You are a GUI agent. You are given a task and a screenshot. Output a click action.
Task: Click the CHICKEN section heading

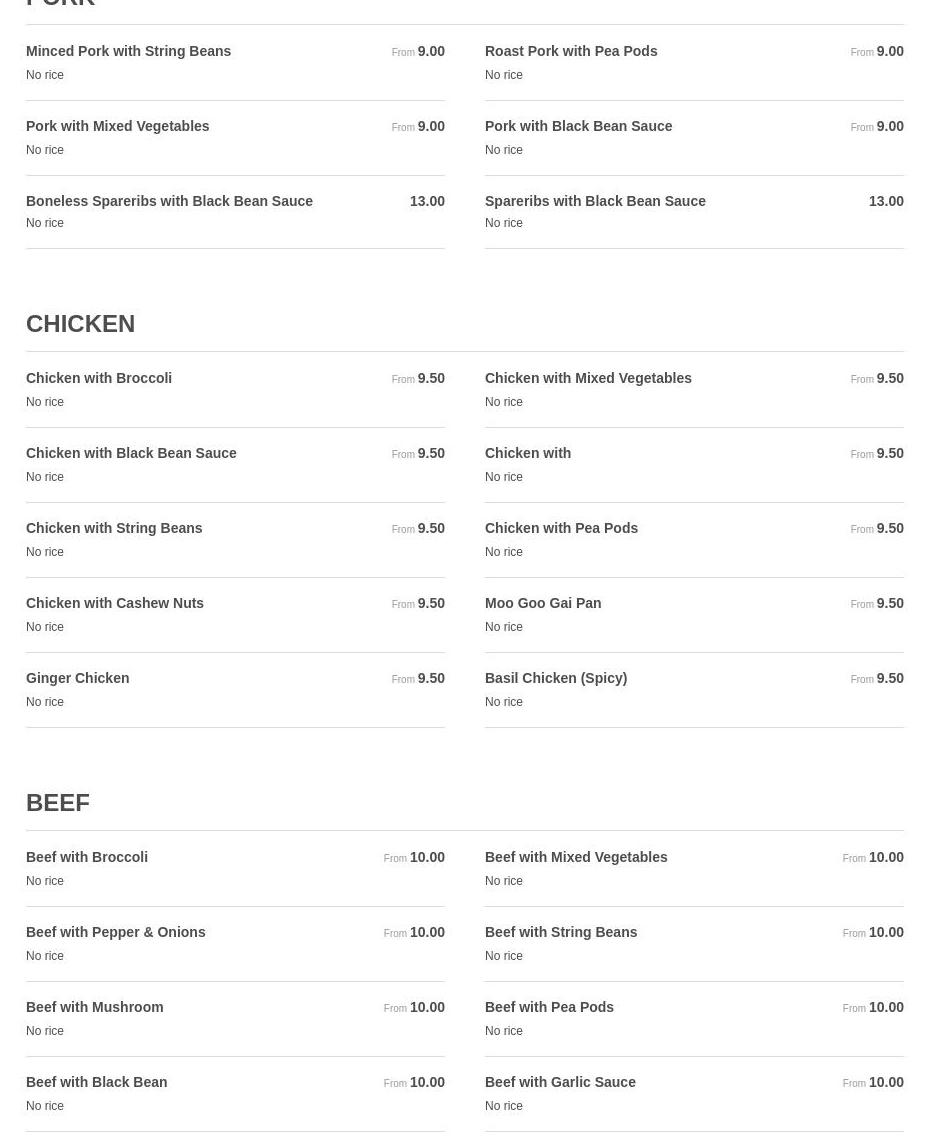[x=81, y=324]
